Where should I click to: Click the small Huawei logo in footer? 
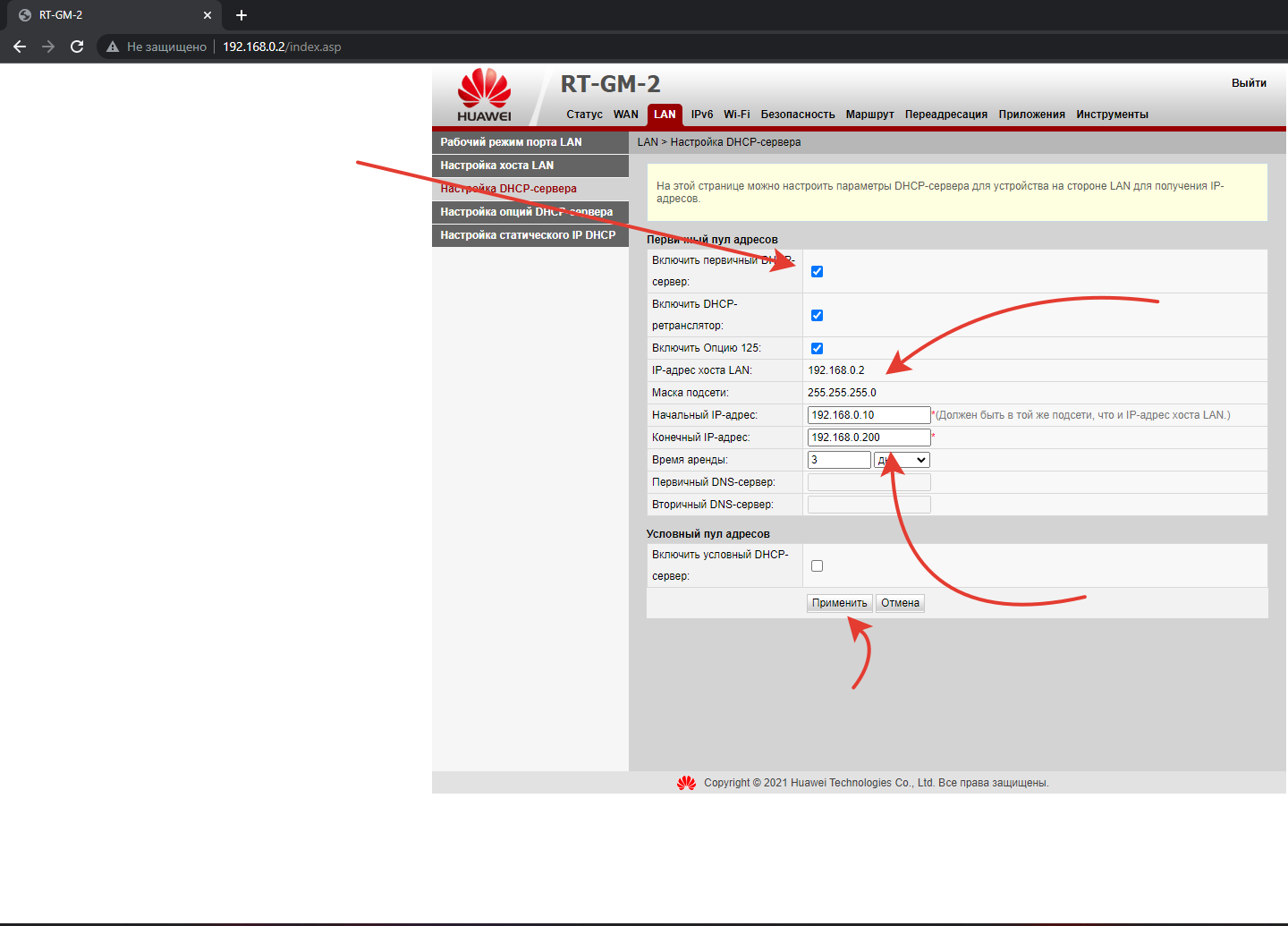pos(686,783)
